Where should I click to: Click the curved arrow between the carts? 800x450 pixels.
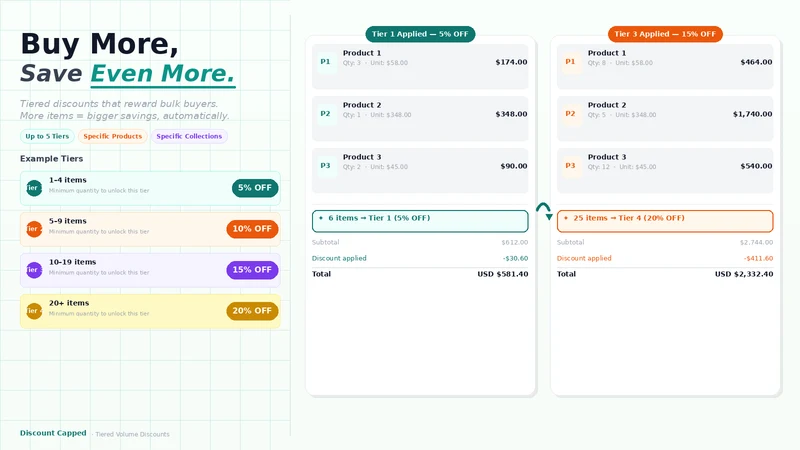tap(544, 211)
